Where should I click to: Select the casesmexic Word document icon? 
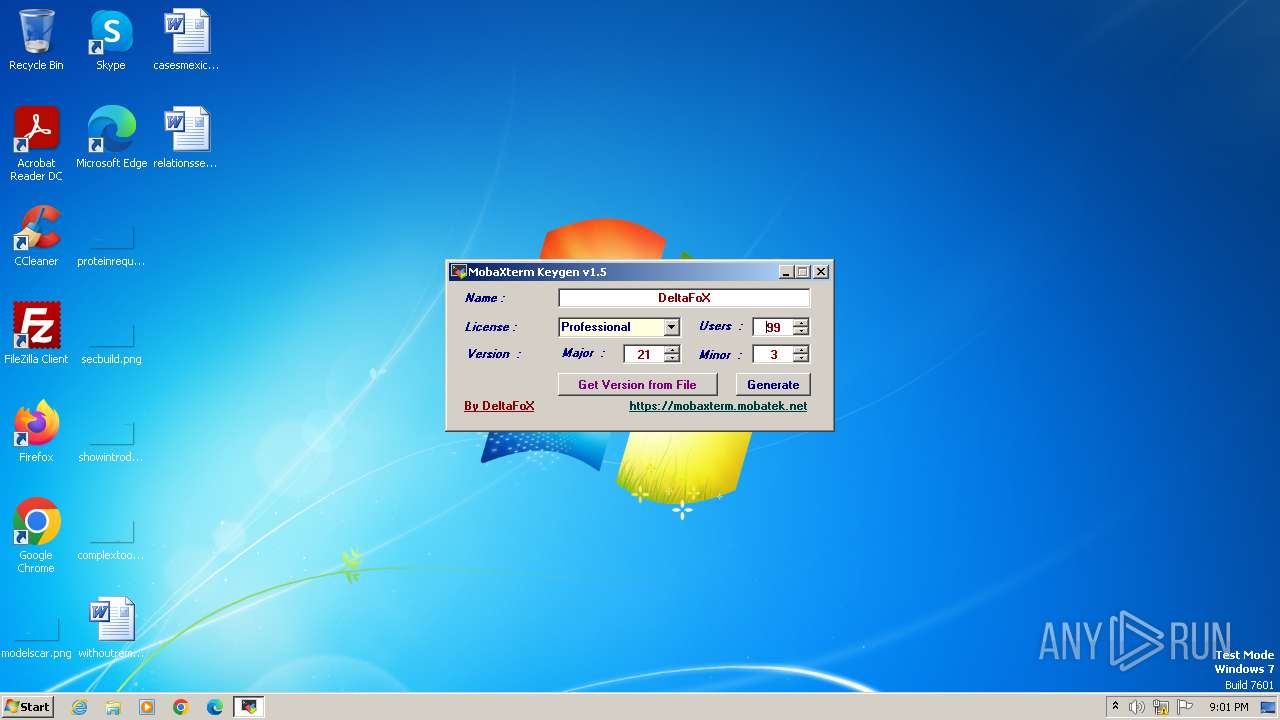click(x=186, y=40)
